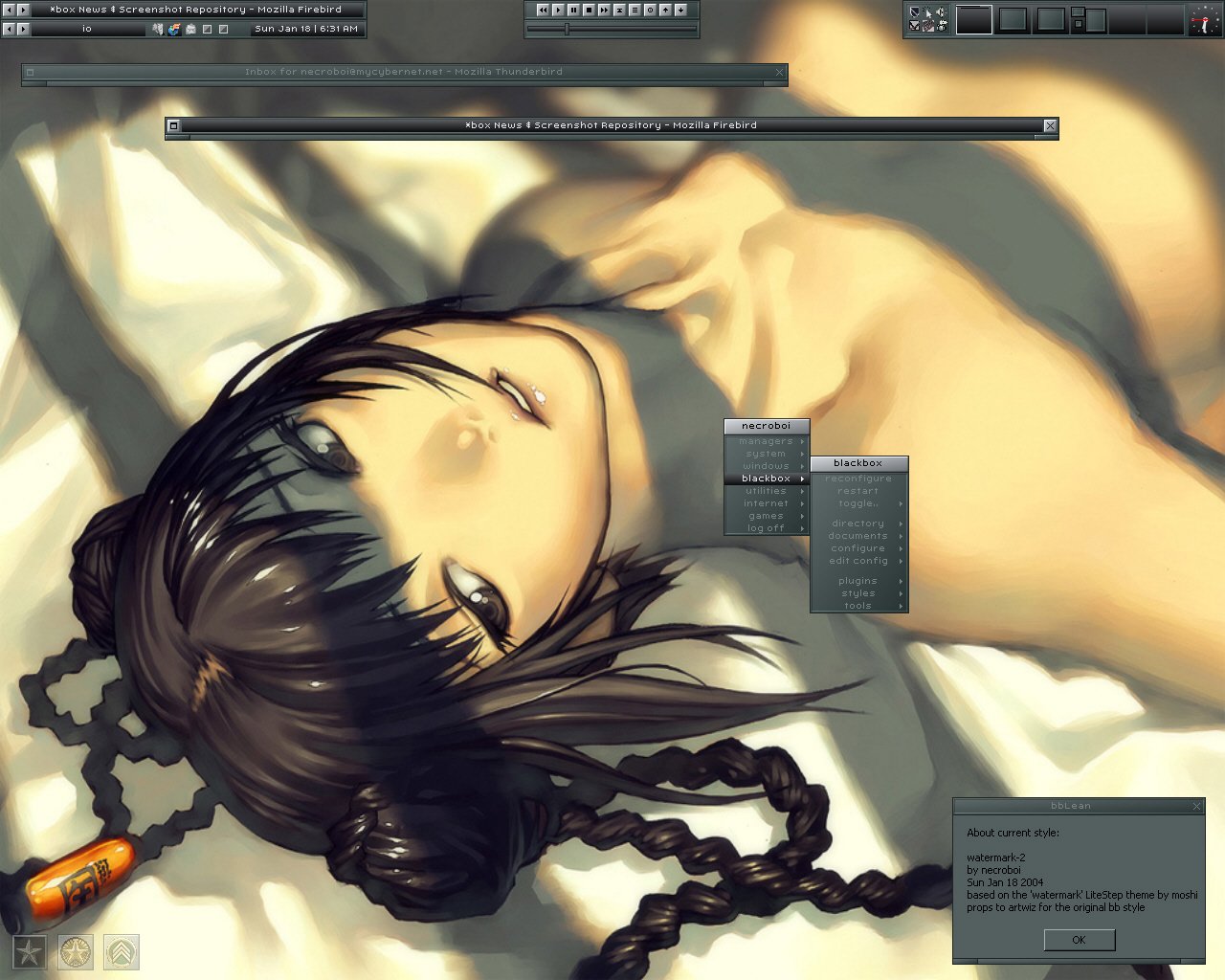Expand the 'managers' submenu in necroboi menu
Screen dimensions: 1225x980
click(x=767, y=441)
